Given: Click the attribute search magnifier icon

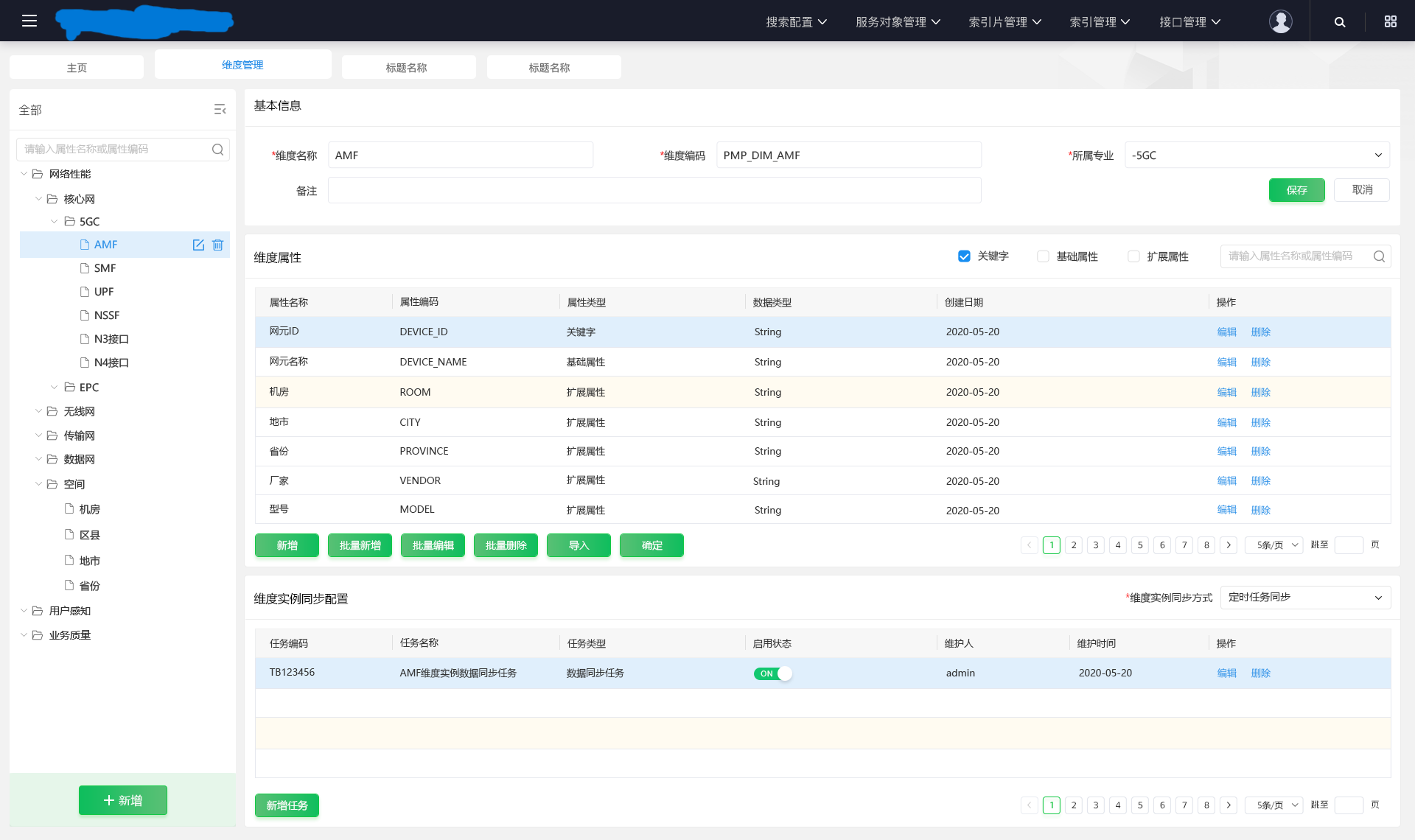Looking at the screenshot, I should (x=1379, y=256).
